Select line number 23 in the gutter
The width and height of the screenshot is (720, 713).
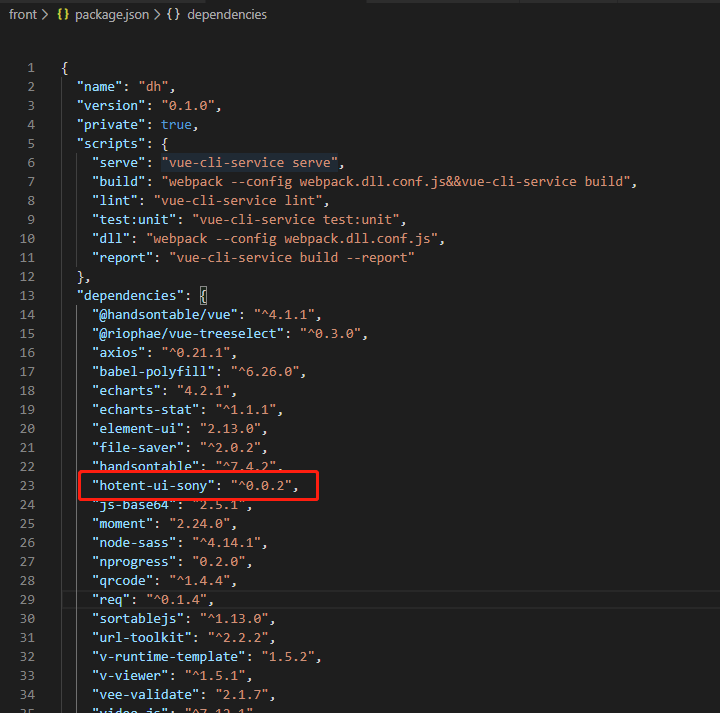(x=27, y=485)
